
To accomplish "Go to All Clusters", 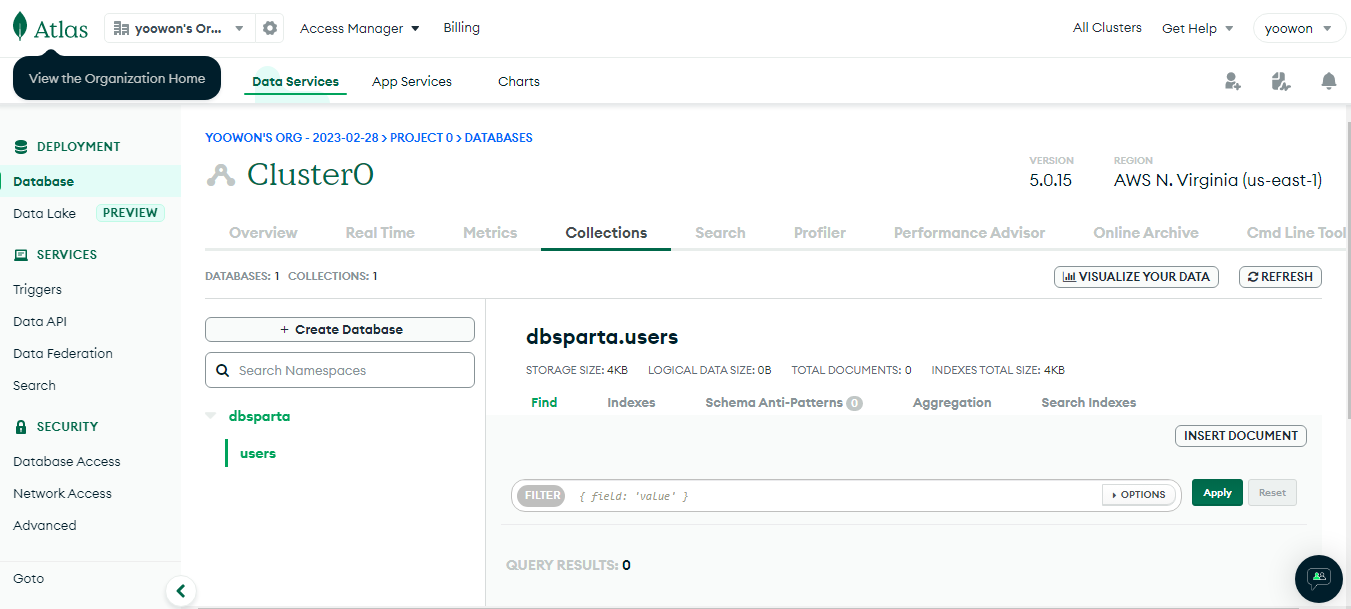I will [x=1107, y=28].
